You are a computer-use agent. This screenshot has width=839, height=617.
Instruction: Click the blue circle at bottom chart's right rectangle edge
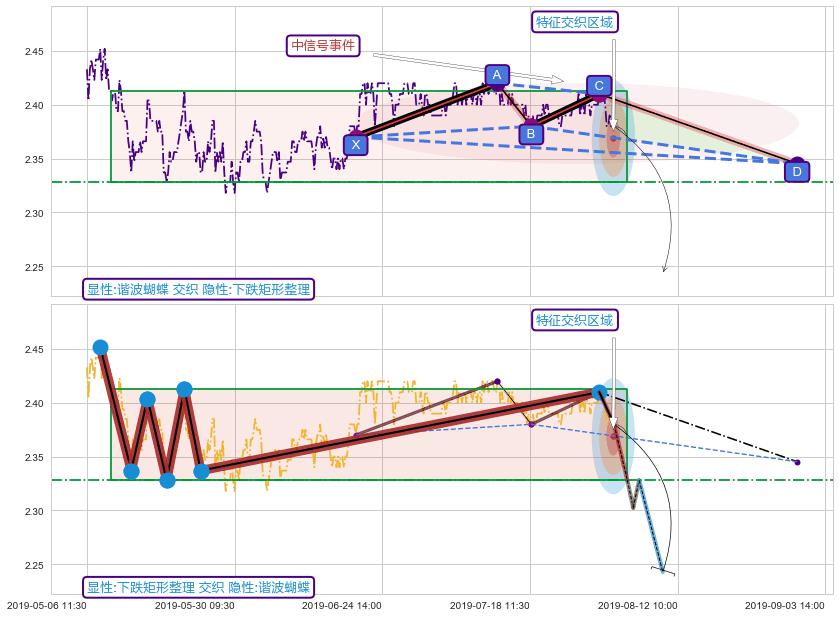click(600, 393)
